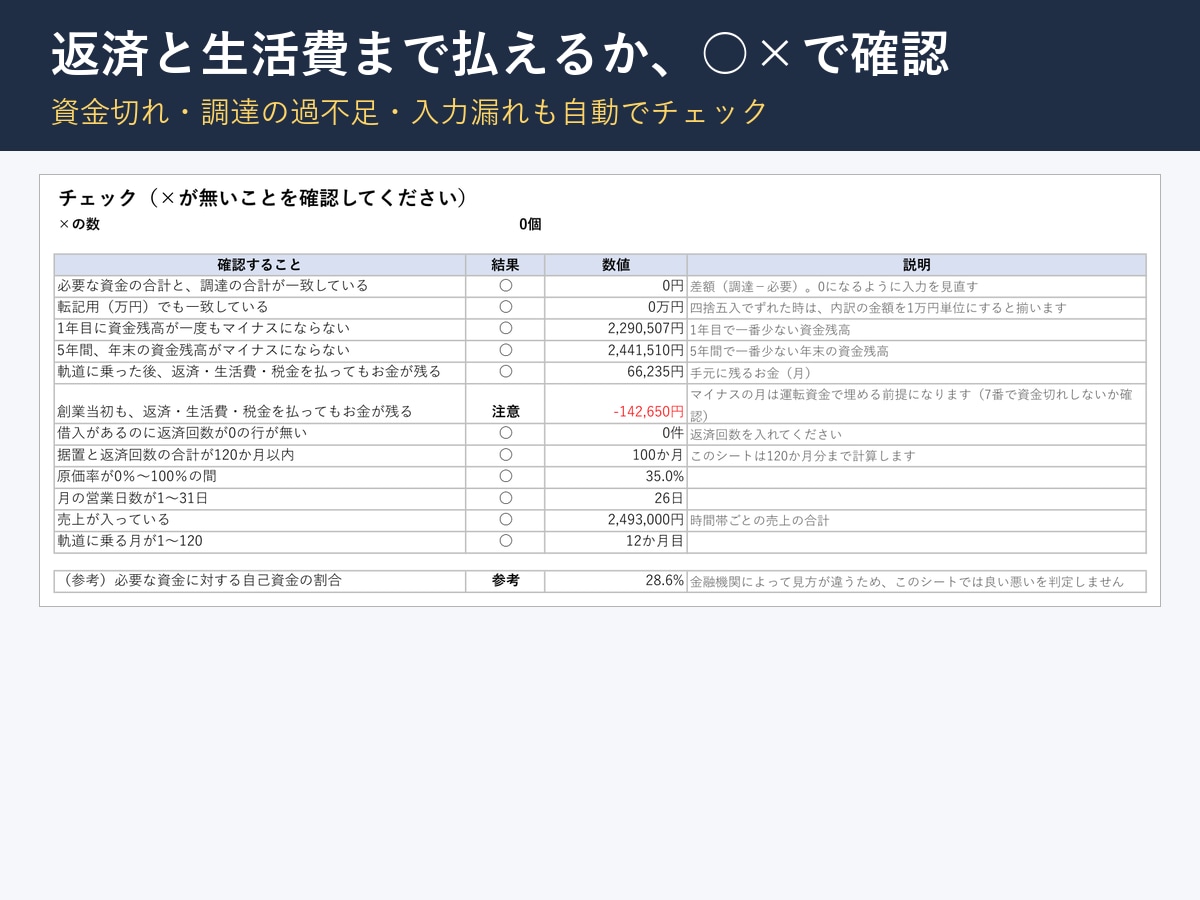Image resolution: width=1200 pixels, height=900 pixels.
Task: Select the ×の数 label cell
Action: click(79, 224)
